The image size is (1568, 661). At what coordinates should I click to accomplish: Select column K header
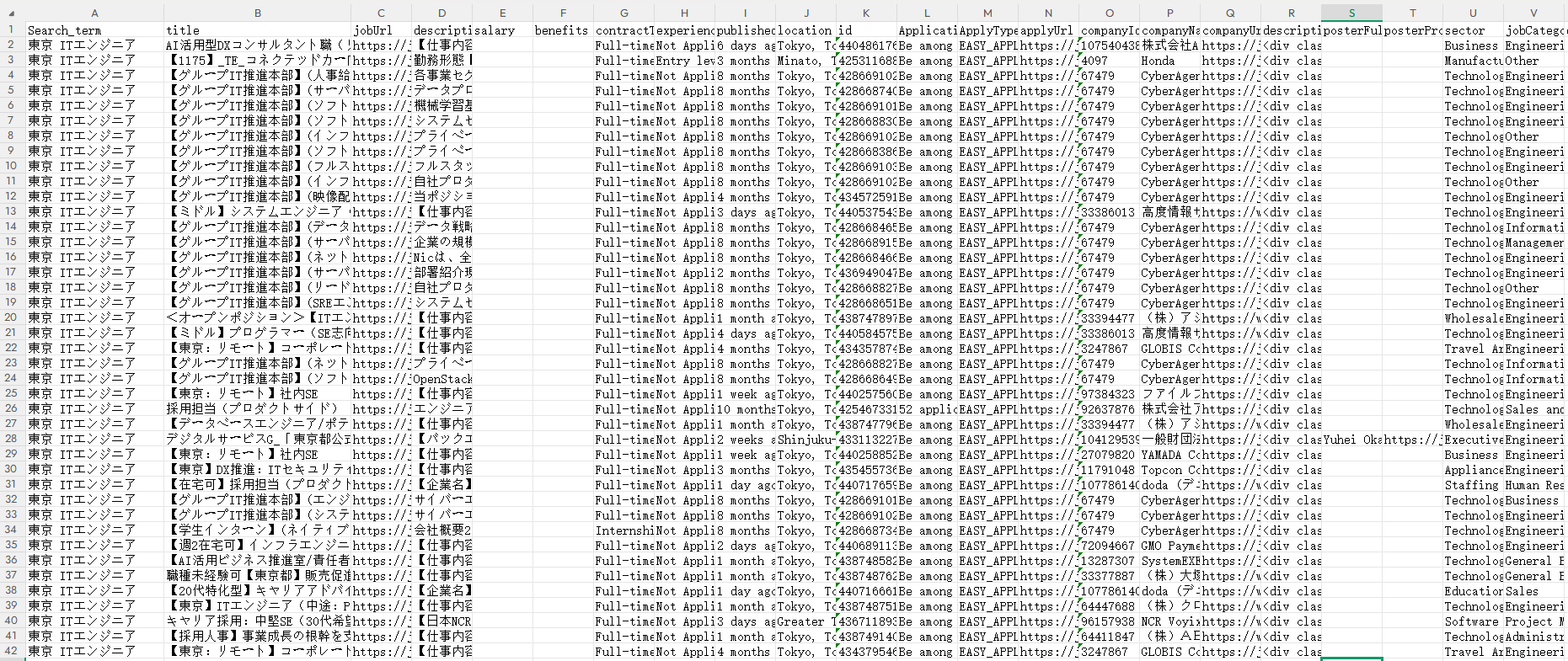click(x=866, y=13)
